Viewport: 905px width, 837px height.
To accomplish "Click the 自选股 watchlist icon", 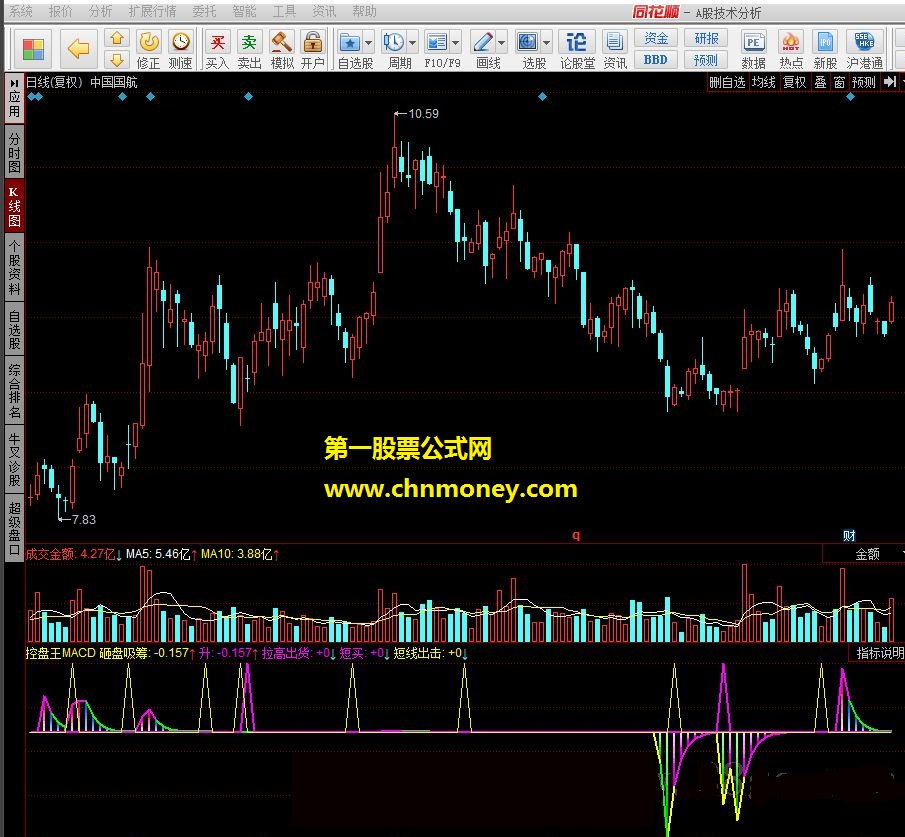I will pos(350,42).
